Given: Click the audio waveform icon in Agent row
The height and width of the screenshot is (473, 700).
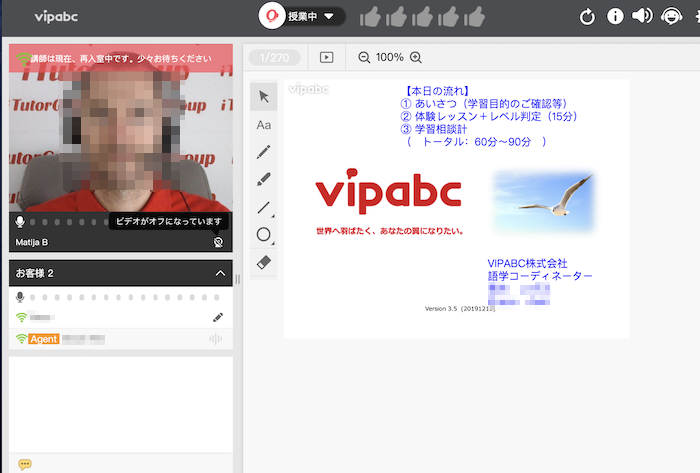Looking at the screenshot, I should click(x=216, y=339).
